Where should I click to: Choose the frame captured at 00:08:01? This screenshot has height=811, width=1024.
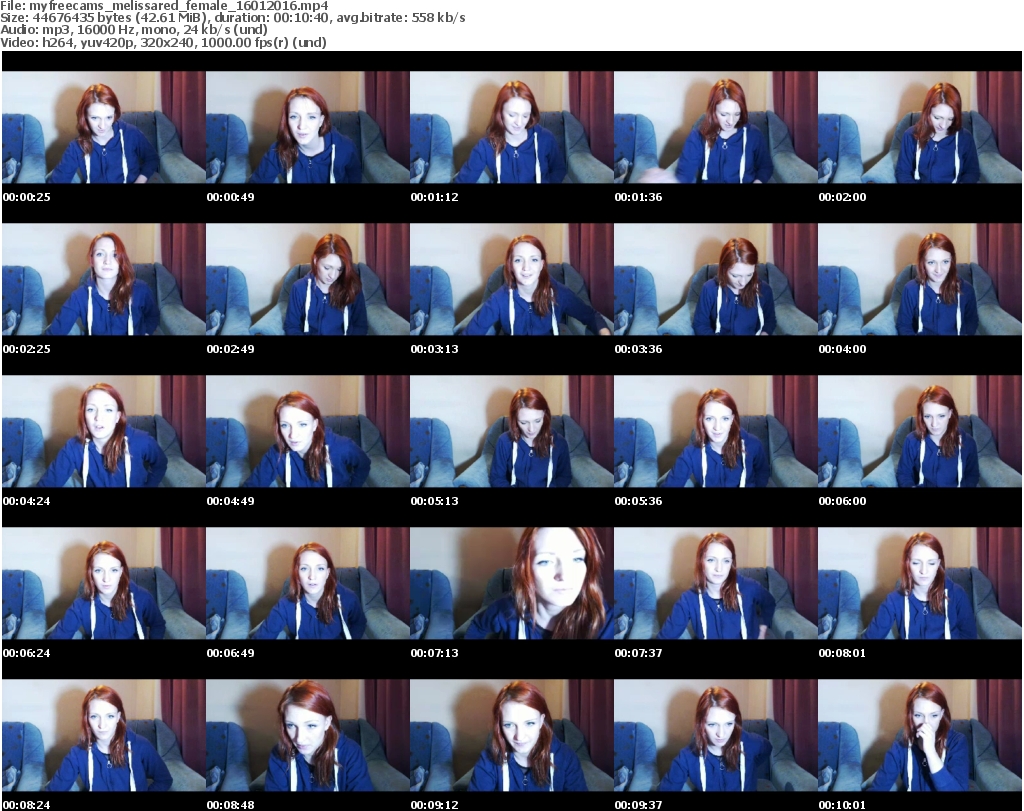point(920,583)
